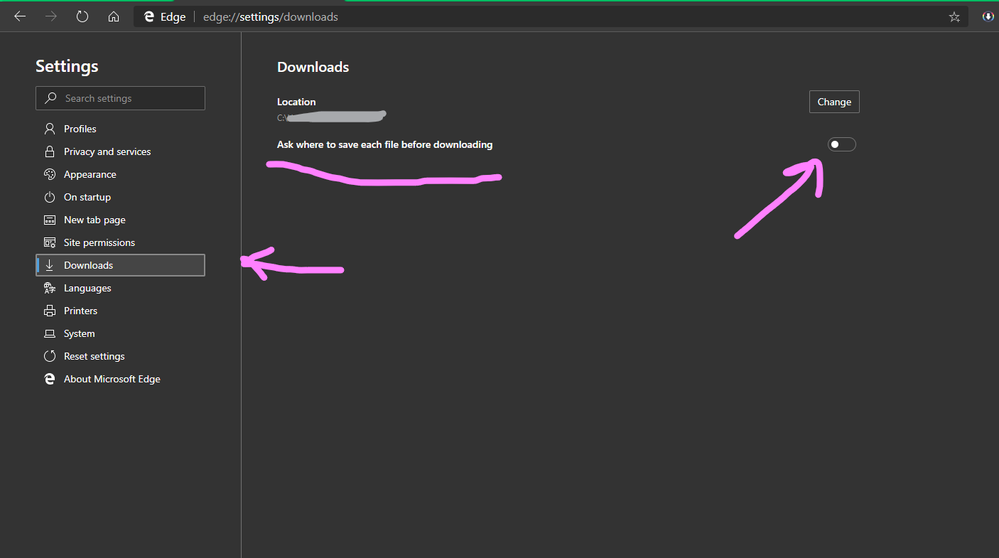Click the Appearance palette icon
Viewport: 999px width, 558px height.
[x=50, y=175]
